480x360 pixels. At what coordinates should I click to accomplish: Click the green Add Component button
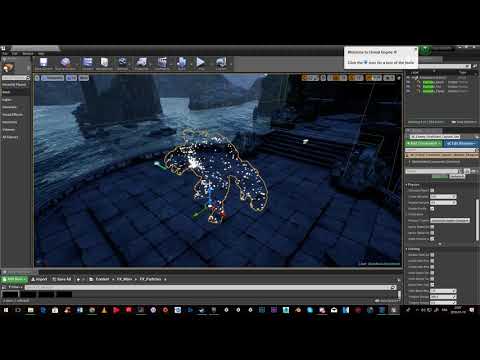[423, 143]
